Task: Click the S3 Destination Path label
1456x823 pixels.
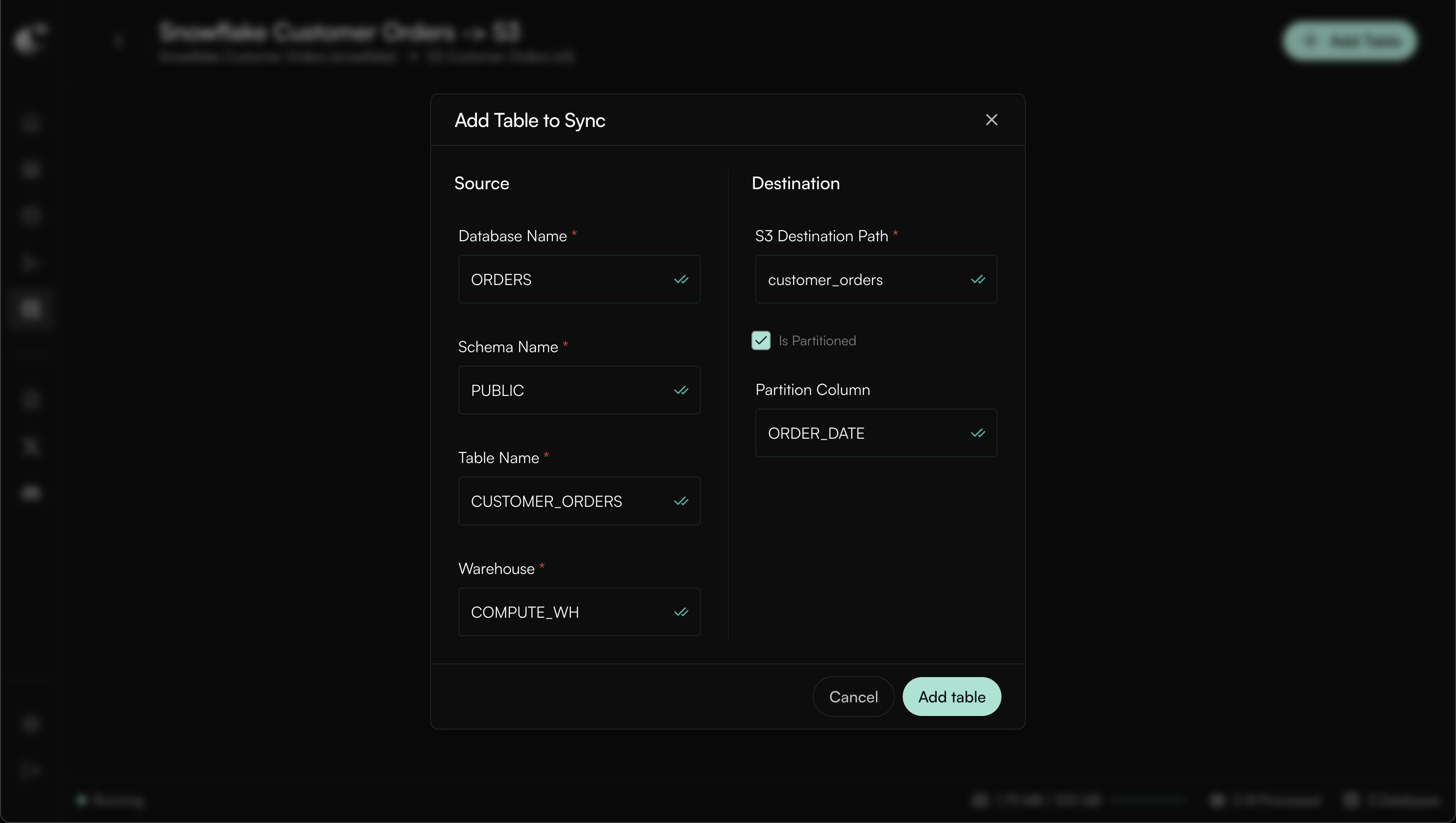Action: click(x=821, y=236)
